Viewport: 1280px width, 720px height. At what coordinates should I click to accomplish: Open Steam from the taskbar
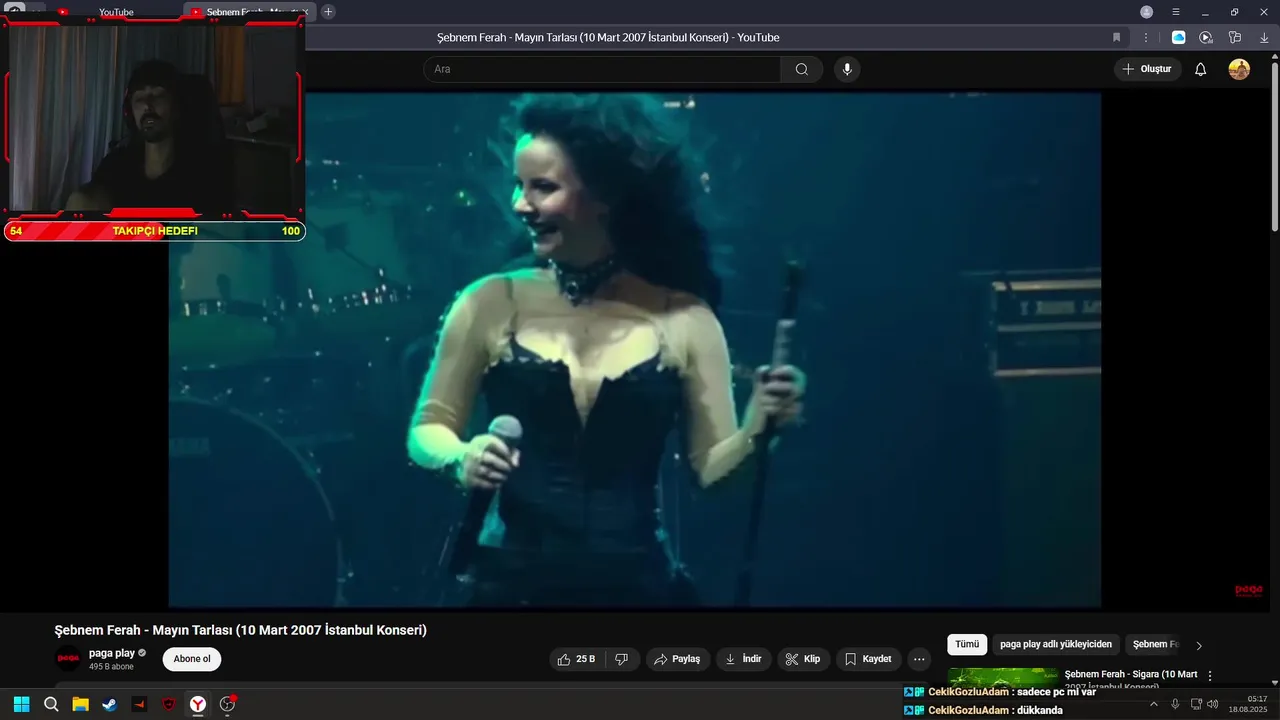pos(109,704)
